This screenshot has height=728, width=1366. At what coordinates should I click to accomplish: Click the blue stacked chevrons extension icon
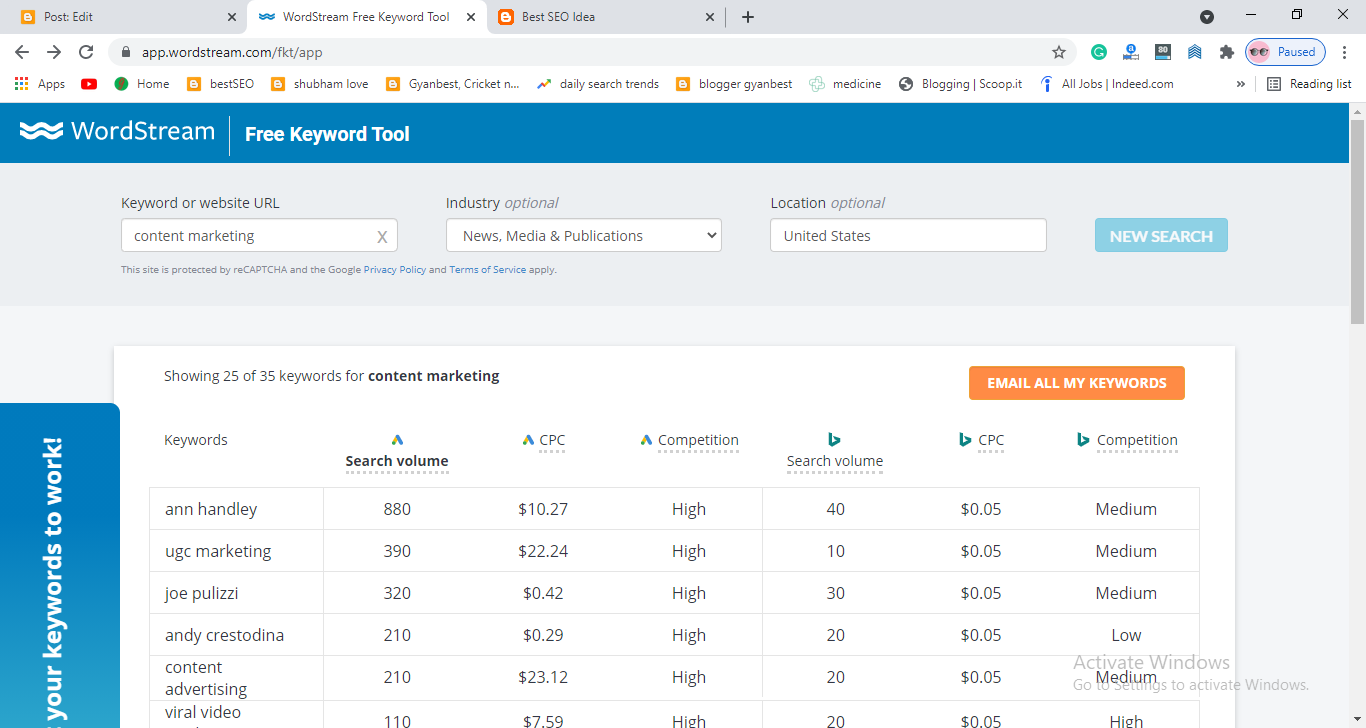pyautogui.click(x=1195, y=52)
